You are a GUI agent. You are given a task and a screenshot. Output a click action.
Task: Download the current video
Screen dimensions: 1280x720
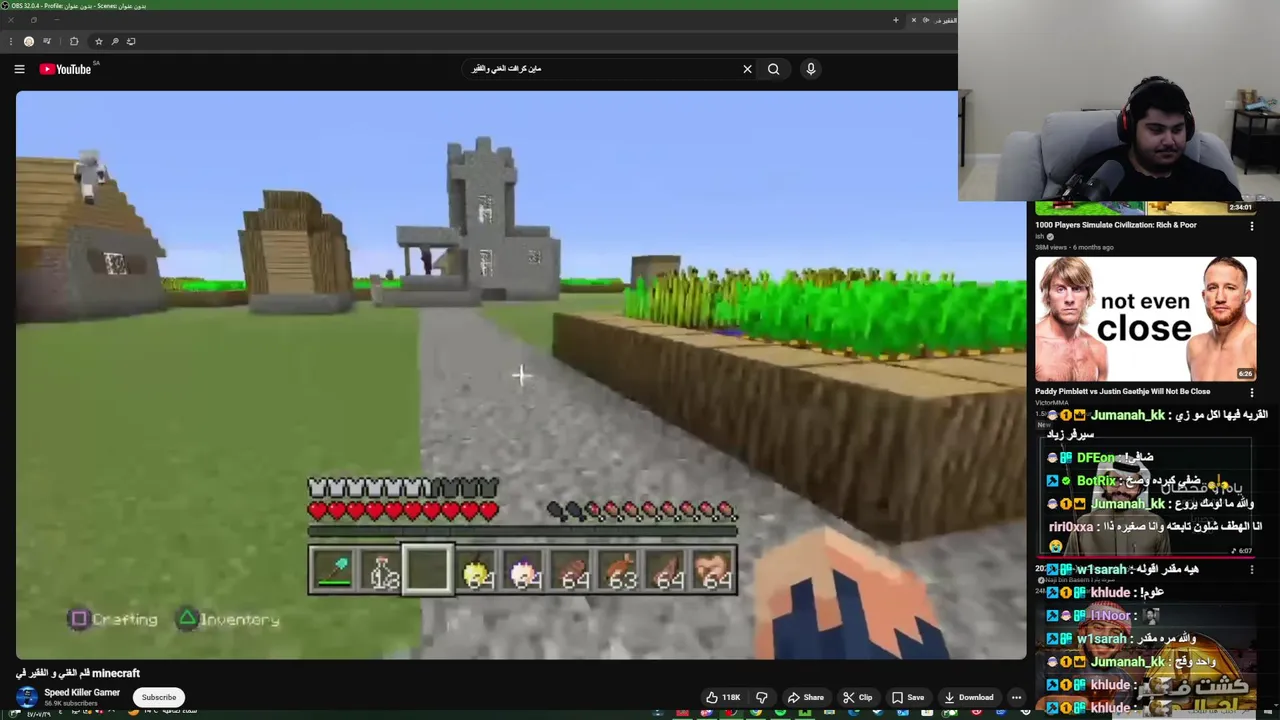[x=969, y=697]
